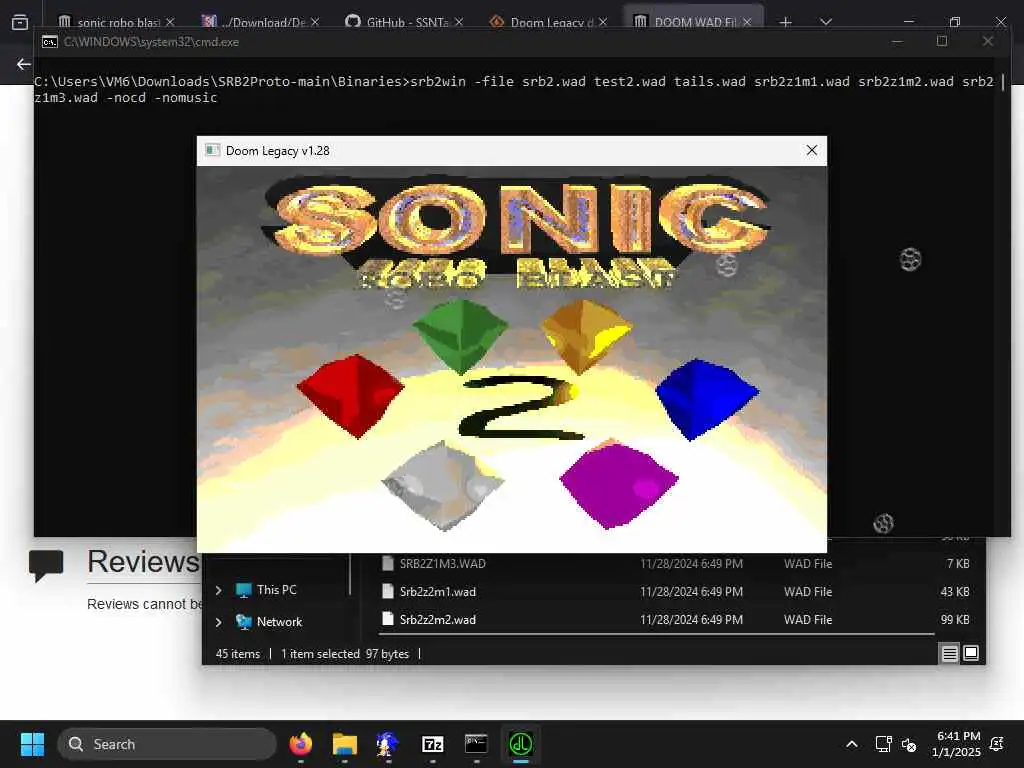This screenshot has height=768, width=1024.
Task: Switch to the 'GitHub - SSNT' browser tab
Action: pos(405,22)
